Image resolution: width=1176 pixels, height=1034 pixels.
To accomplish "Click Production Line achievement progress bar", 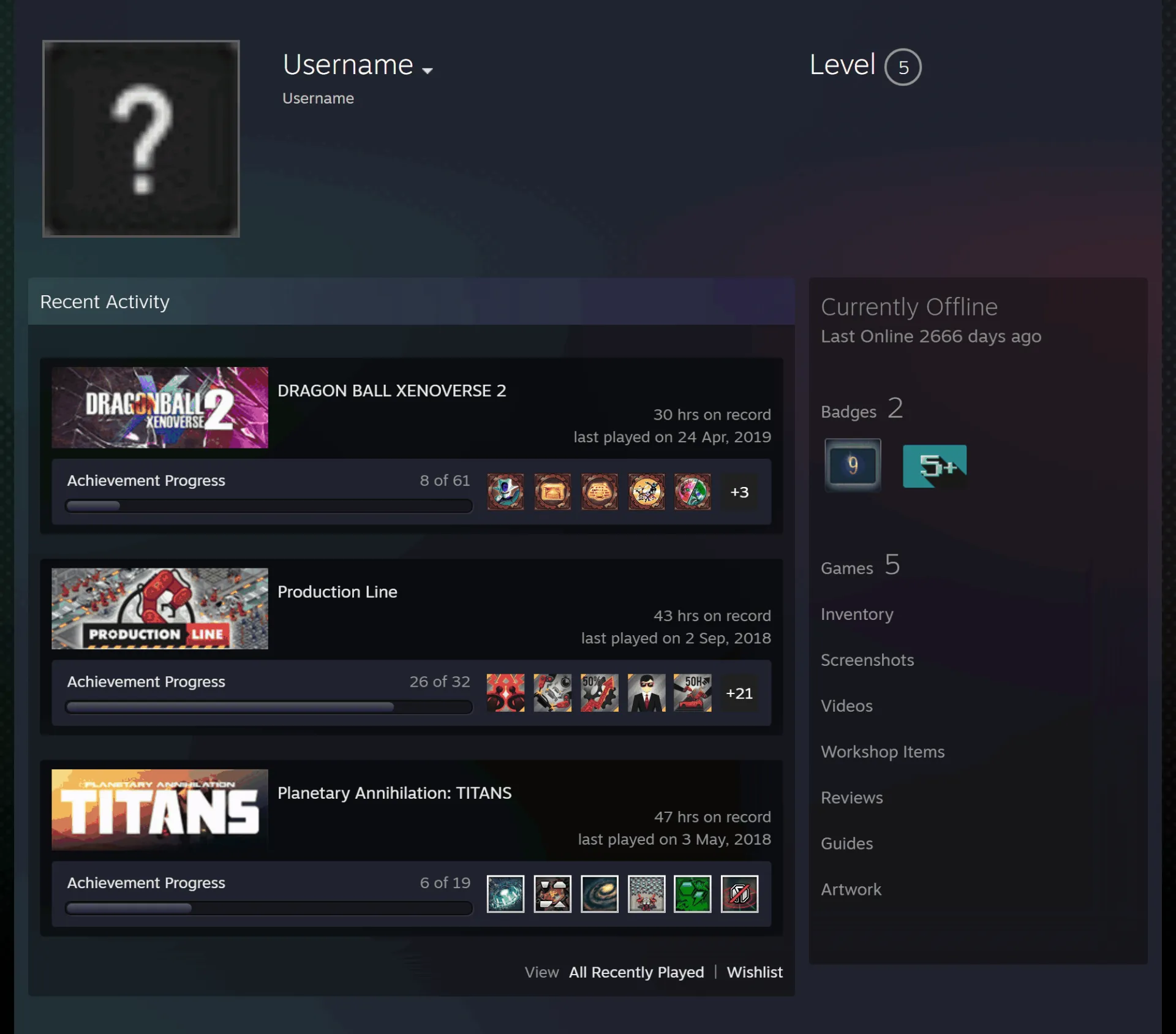I will (269, 707).
